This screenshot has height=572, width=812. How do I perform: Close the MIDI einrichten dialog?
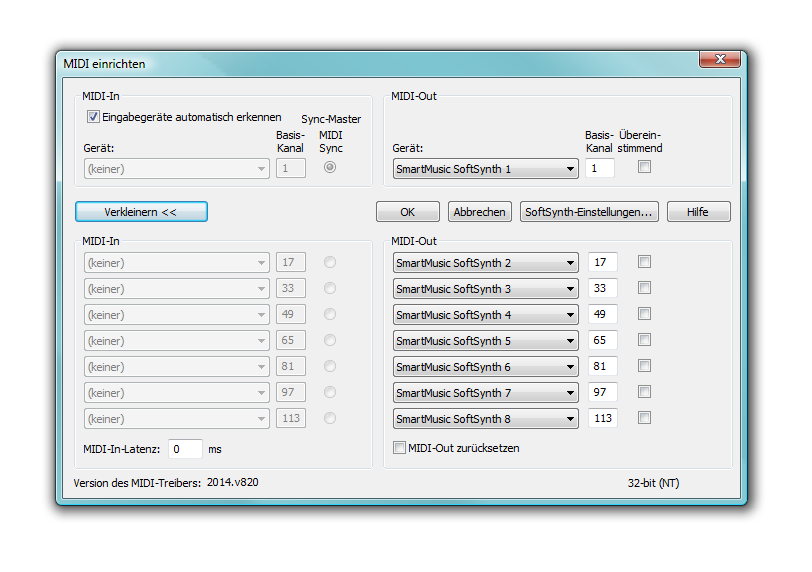tap(720, 60)
